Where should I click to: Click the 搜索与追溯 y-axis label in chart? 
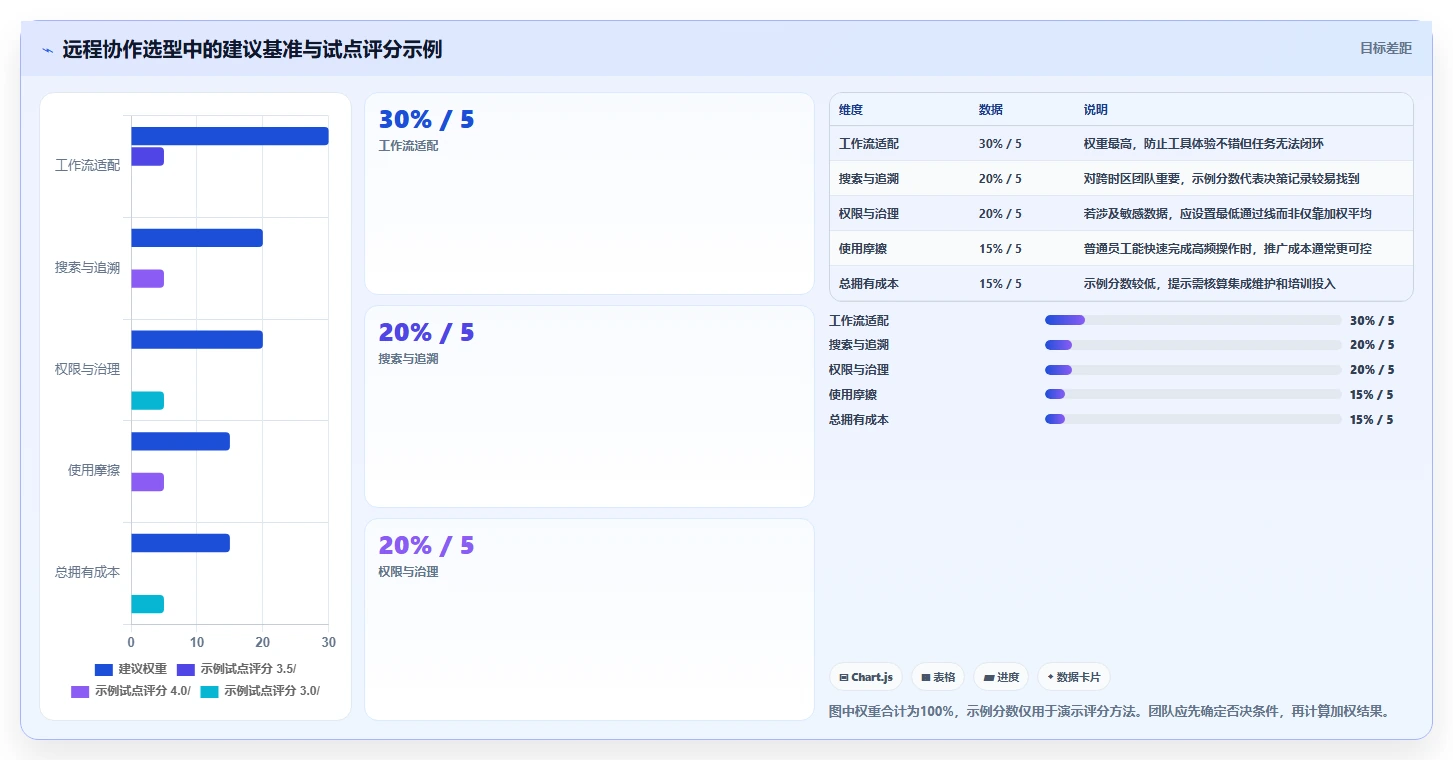point(88,268)
